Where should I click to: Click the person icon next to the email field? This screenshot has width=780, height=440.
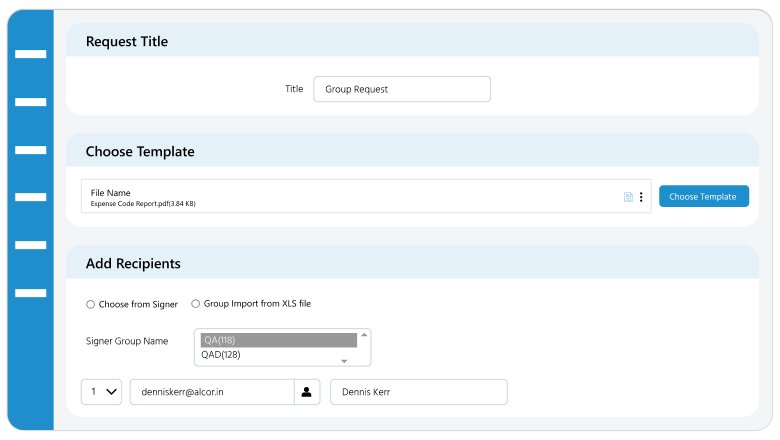308,392
